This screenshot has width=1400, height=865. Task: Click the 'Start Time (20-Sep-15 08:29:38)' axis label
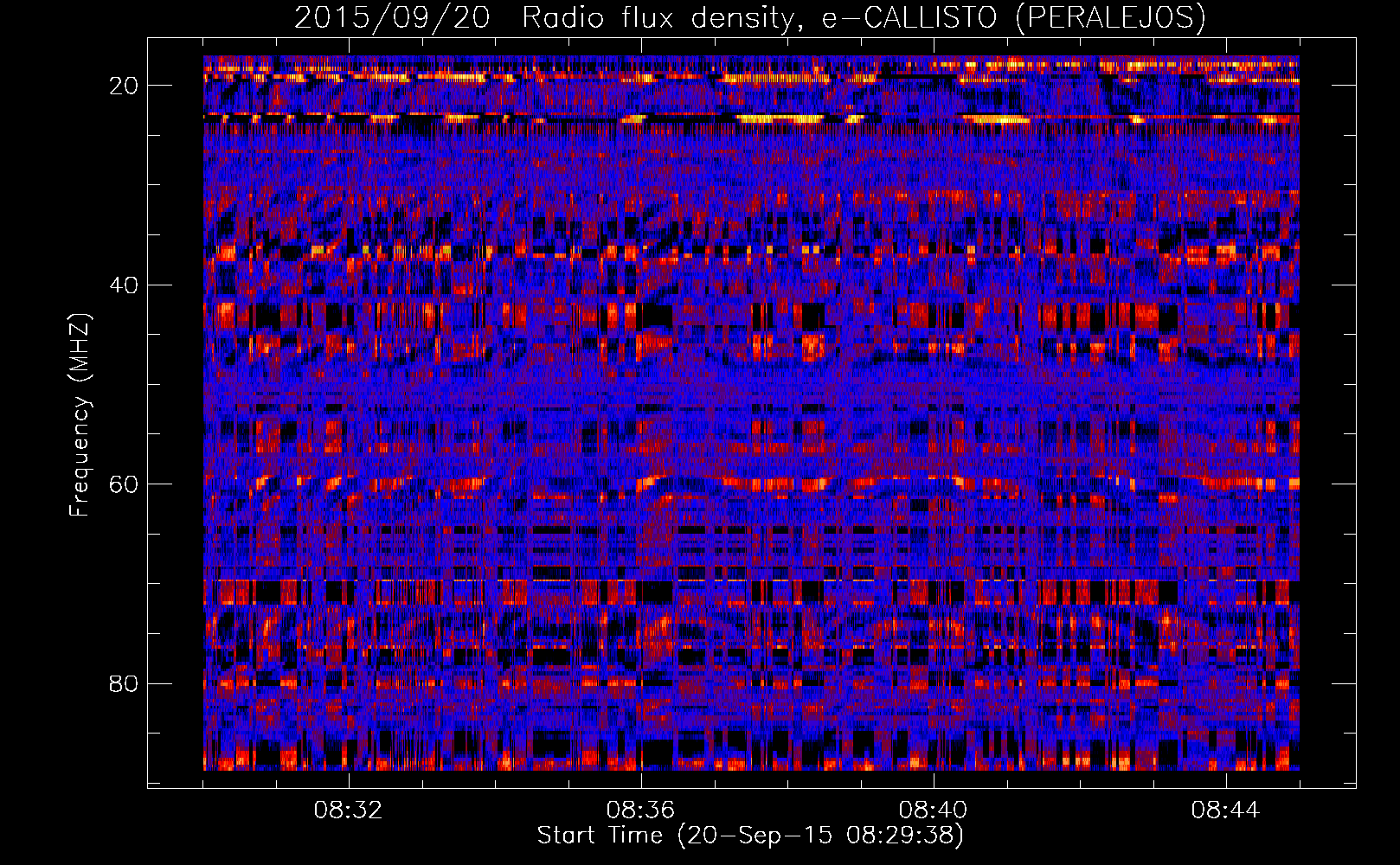click(x=750, y=836)
